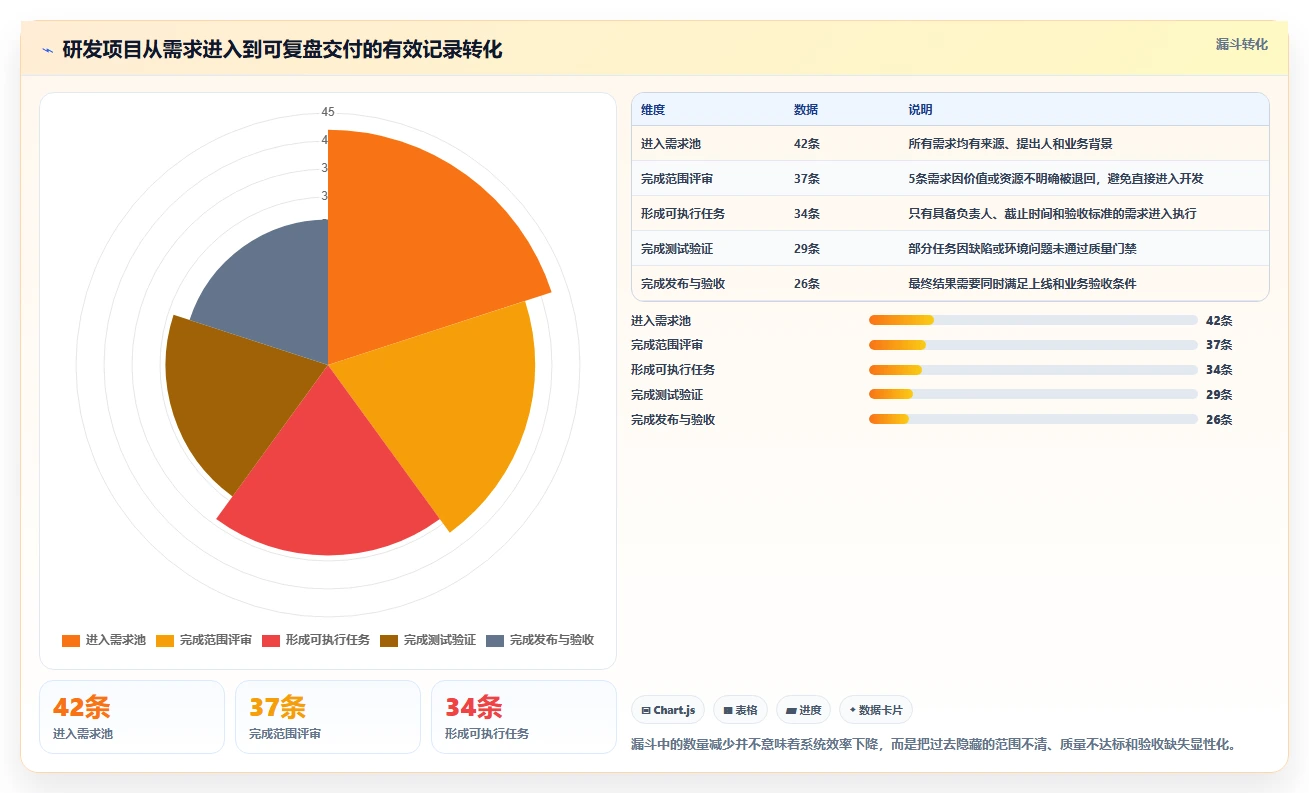Click the description starting 最终结果需要
The width and height of the screenshot is (1309, 793).
click(x=1022, y=284)
